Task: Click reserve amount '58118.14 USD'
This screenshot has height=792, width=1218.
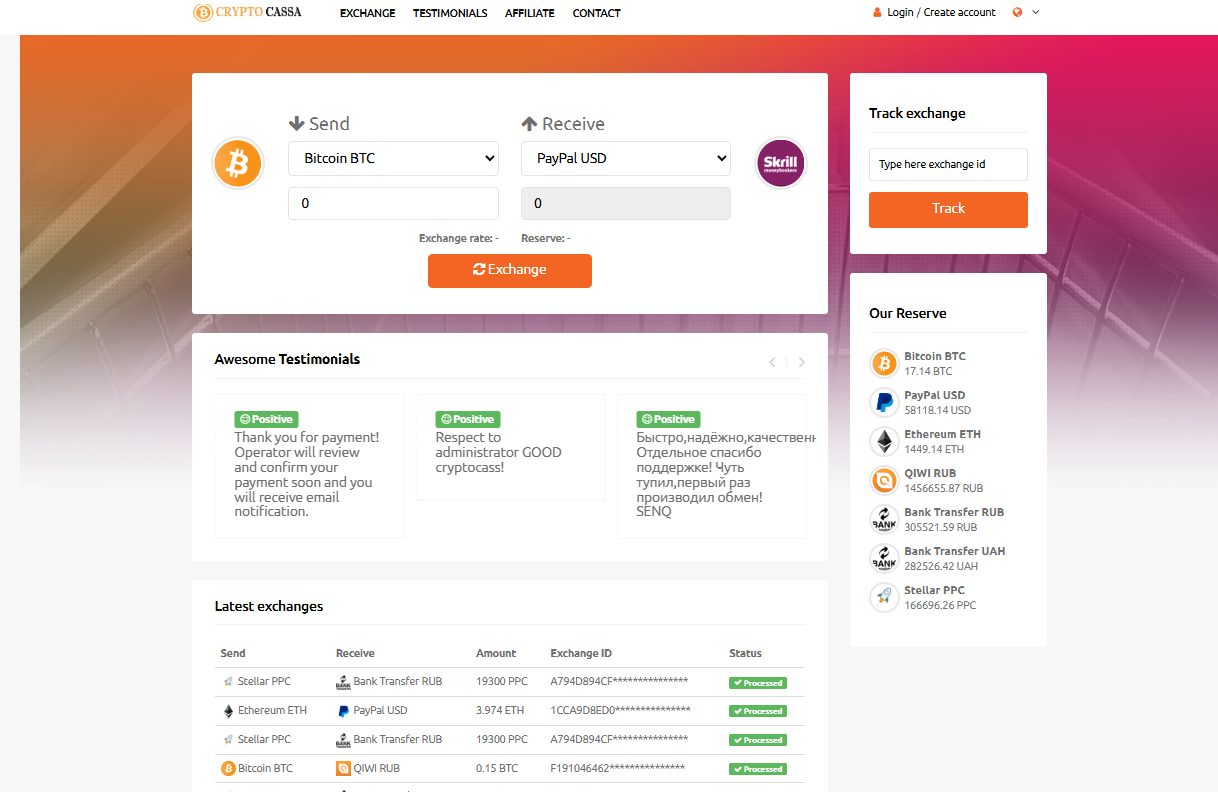Action: [x=938, y=410]
